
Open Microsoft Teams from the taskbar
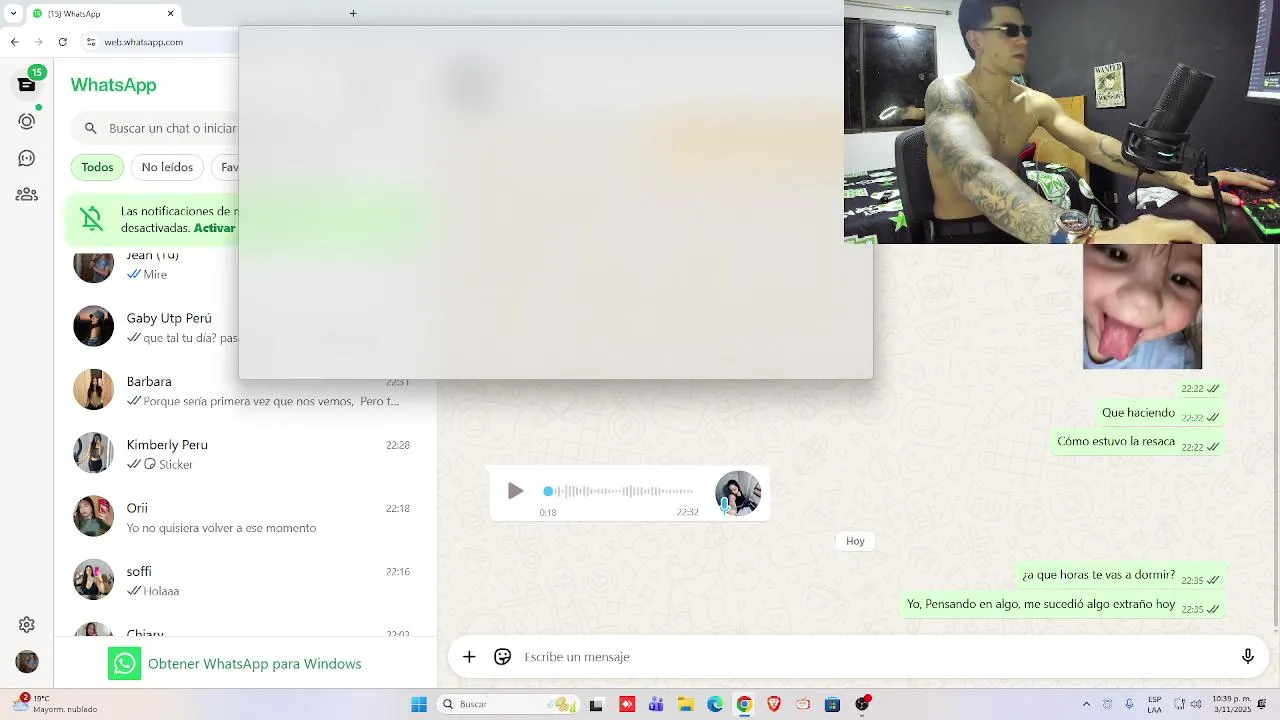pos(656,704)
